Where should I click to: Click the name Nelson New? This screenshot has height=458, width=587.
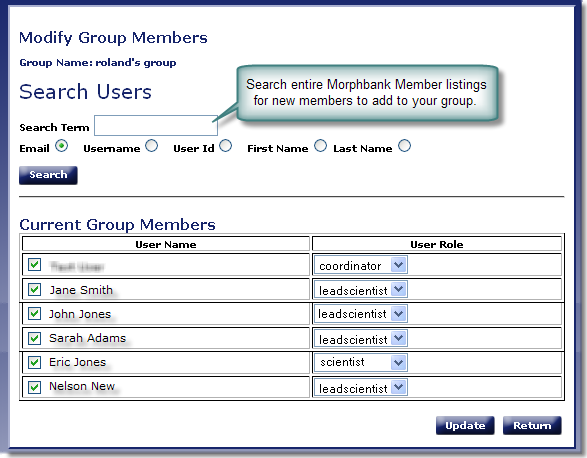point(82,386)
